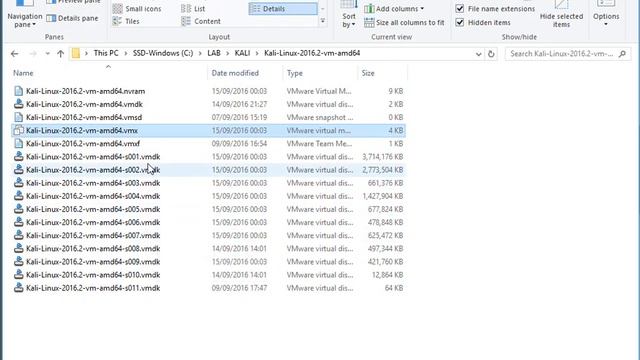Sort by Date modified column header
640x360 pixels.
click(x=235, y=73)
